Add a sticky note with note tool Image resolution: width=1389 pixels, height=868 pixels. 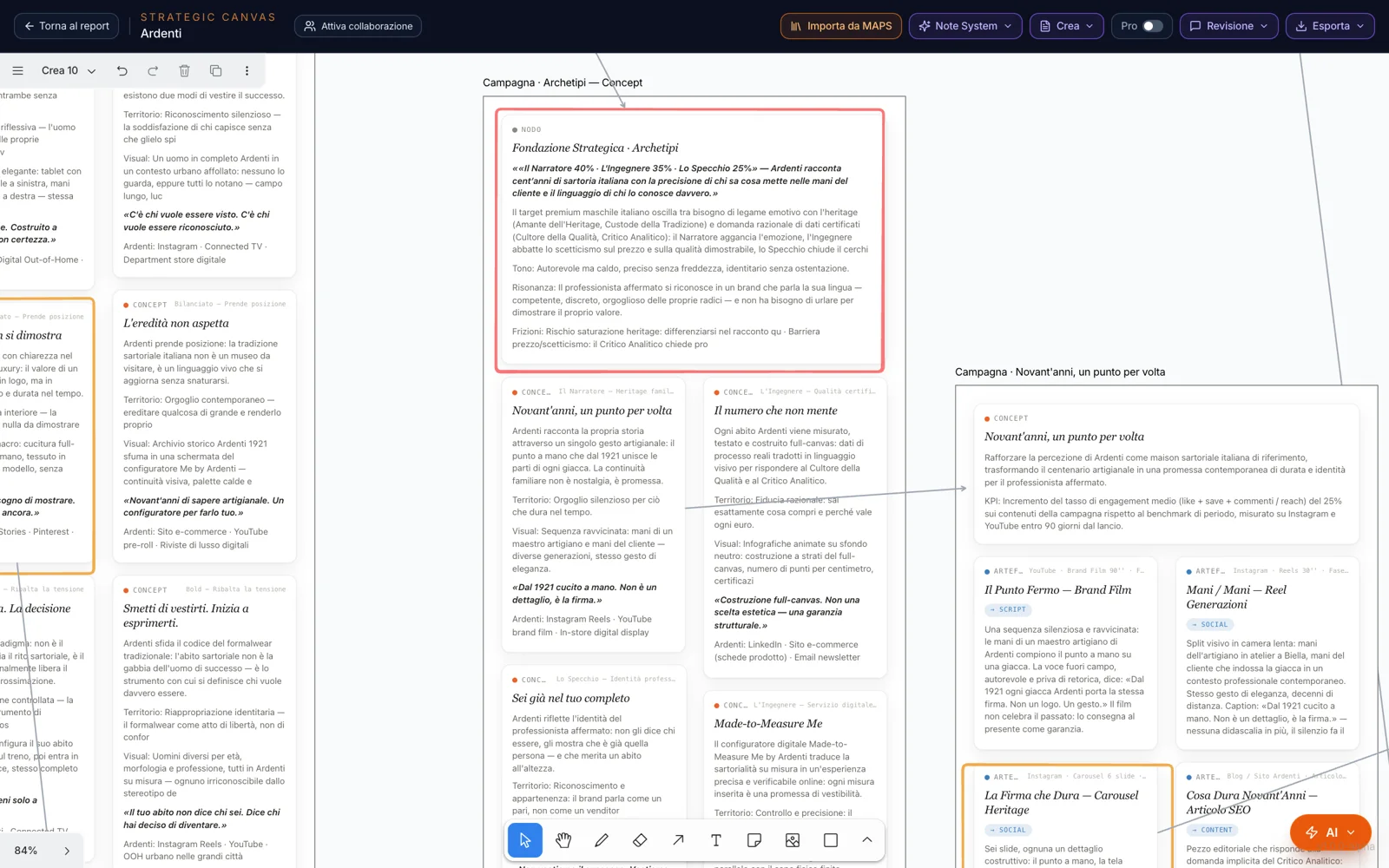pos(754,840)
